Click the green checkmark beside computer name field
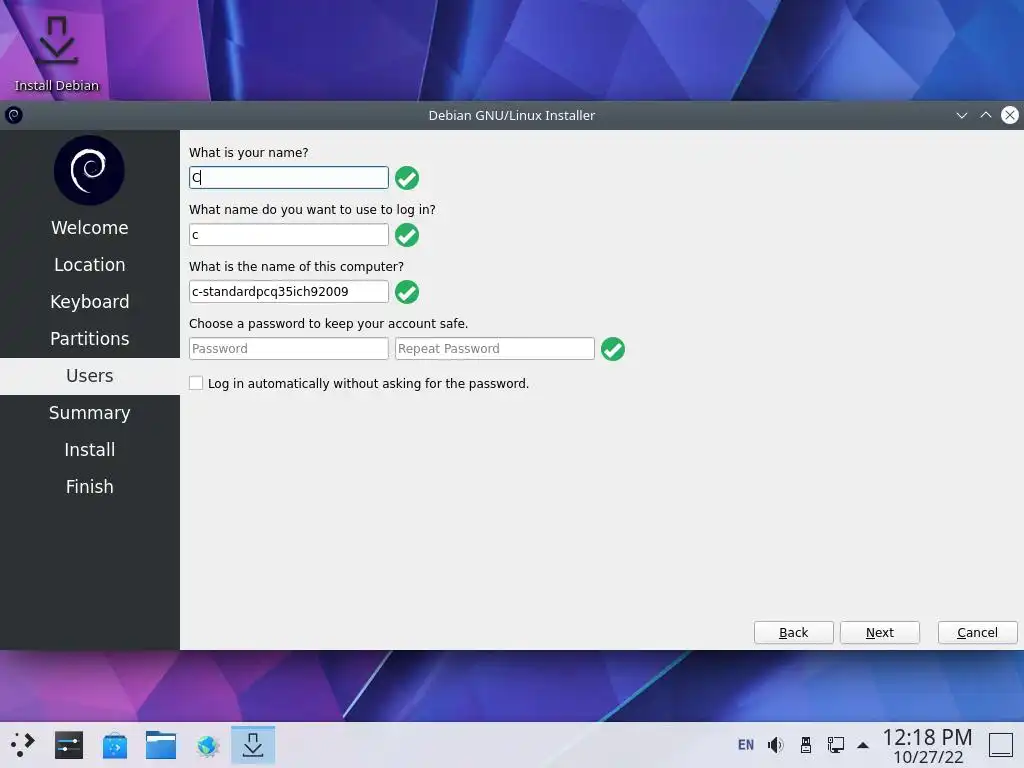Image resolution: width=1024 pixels, height=768 pixels. click(407, 292)
